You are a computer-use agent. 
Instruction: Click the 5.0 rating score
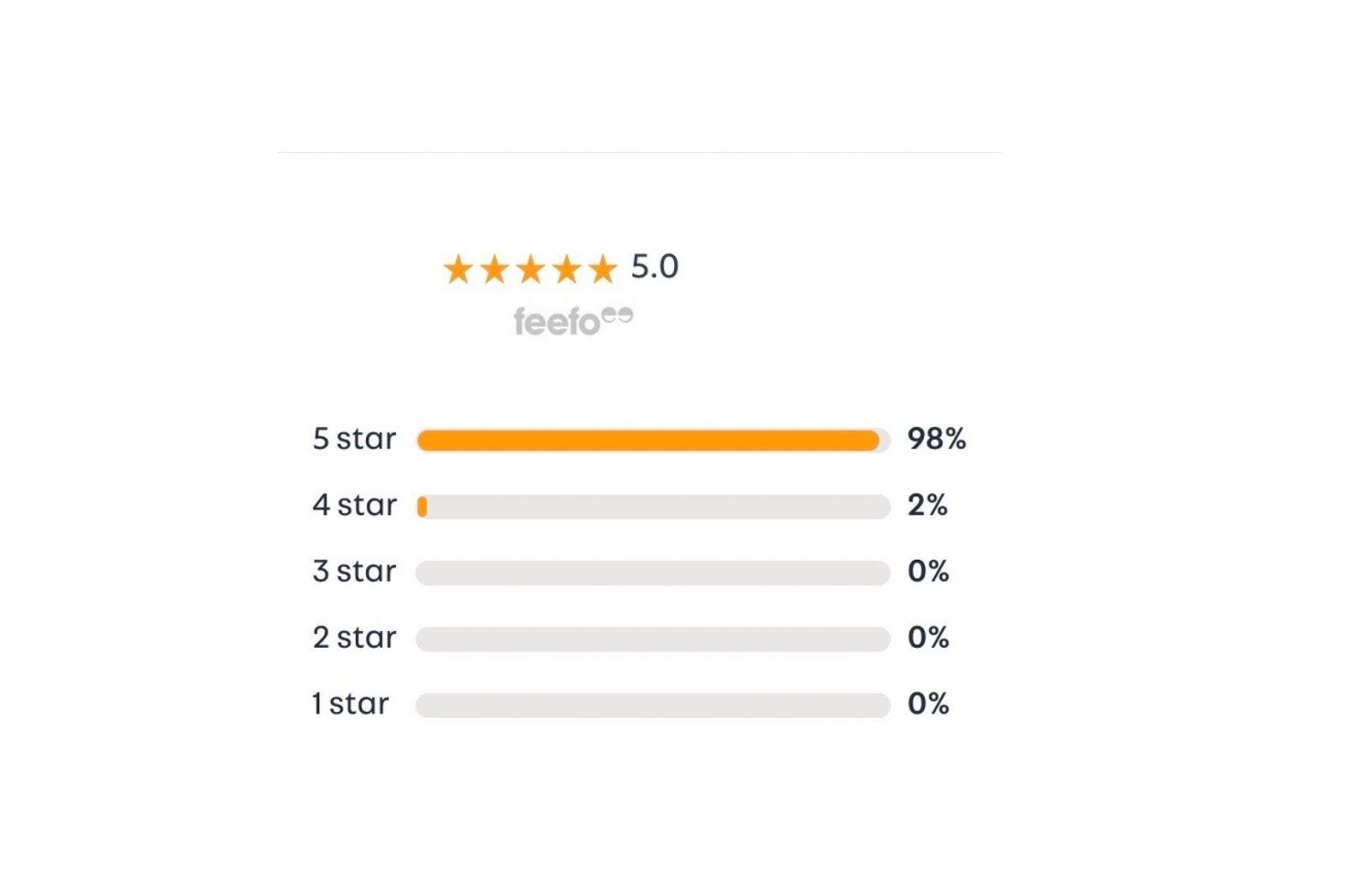coord(655,267)
